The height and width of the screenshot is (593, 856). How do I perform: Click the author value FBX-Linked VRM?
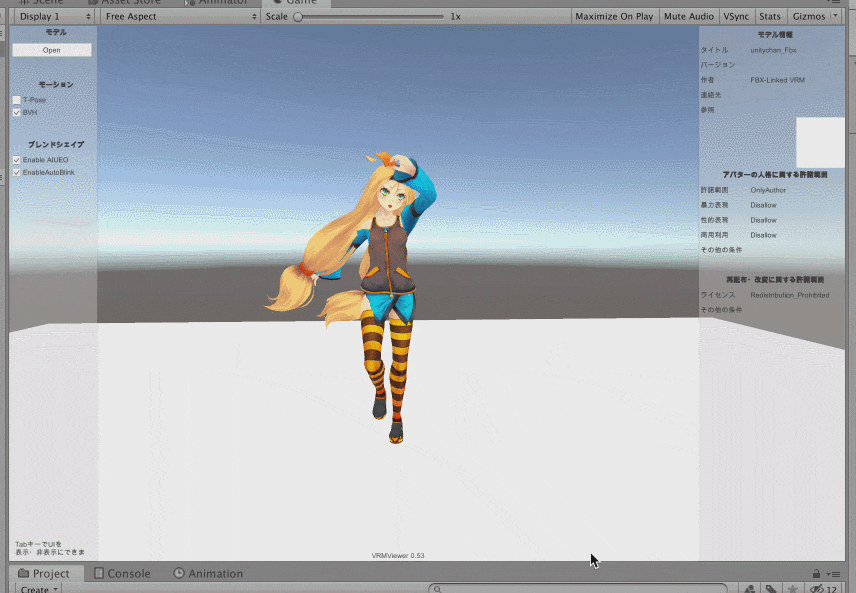tap(777, 80)
